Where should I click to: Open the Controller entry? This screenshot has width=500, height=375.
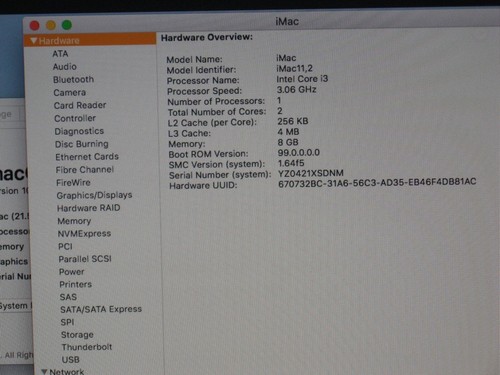(x=75, y=118)
